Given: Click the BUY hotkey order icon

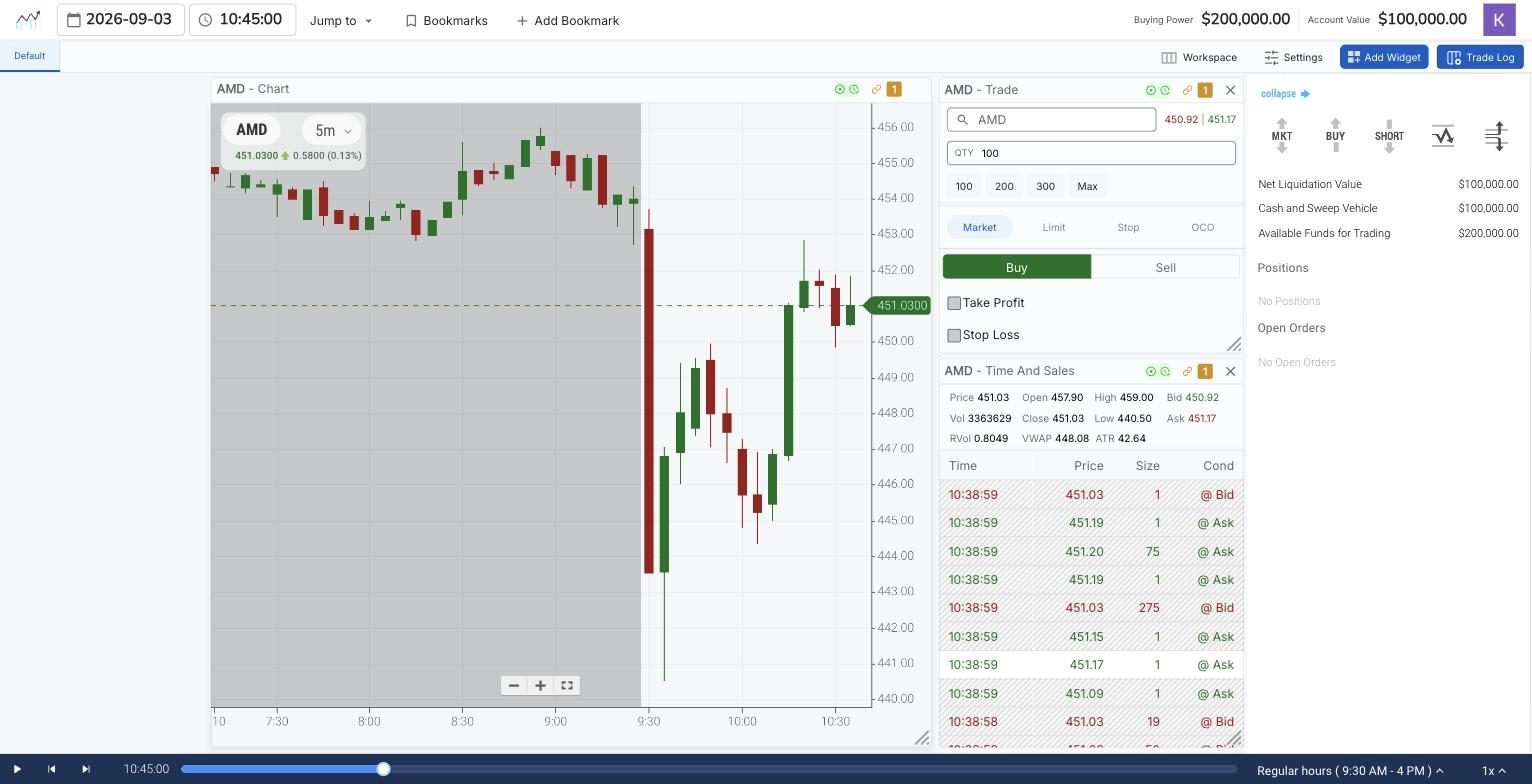Looking at the screenshot, I should pyautogui.click(x=1335, y=136).
